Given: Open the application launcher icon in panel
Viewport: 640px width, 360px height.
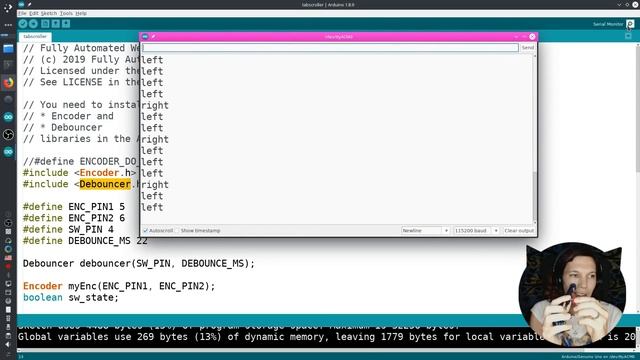Looking at the screenshot, I should (x=8, y=8).
